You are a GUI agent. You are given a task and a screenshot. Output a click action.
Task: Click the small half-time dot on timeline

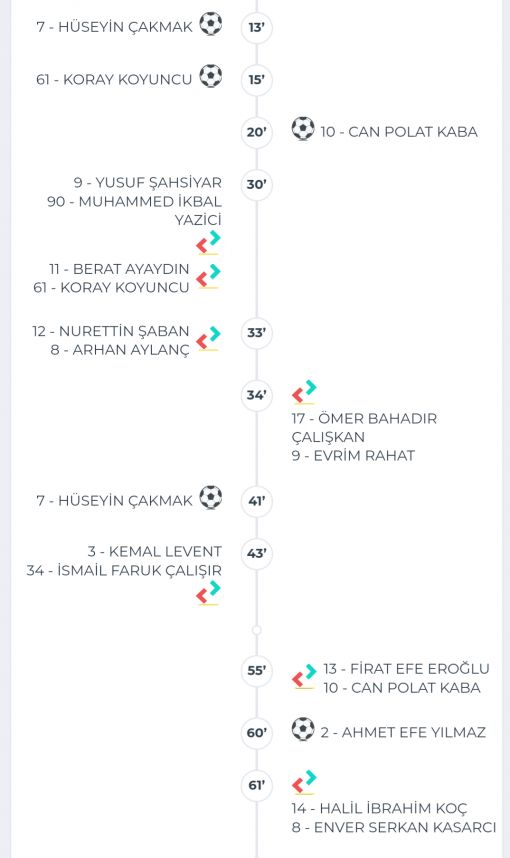[x=257, y=630]
